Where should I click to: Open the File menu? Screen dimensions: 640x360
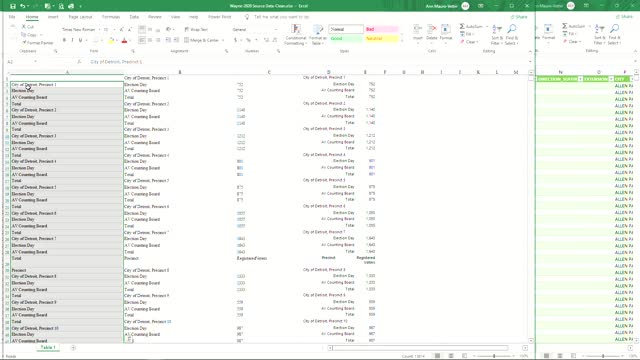click(12, 17)
